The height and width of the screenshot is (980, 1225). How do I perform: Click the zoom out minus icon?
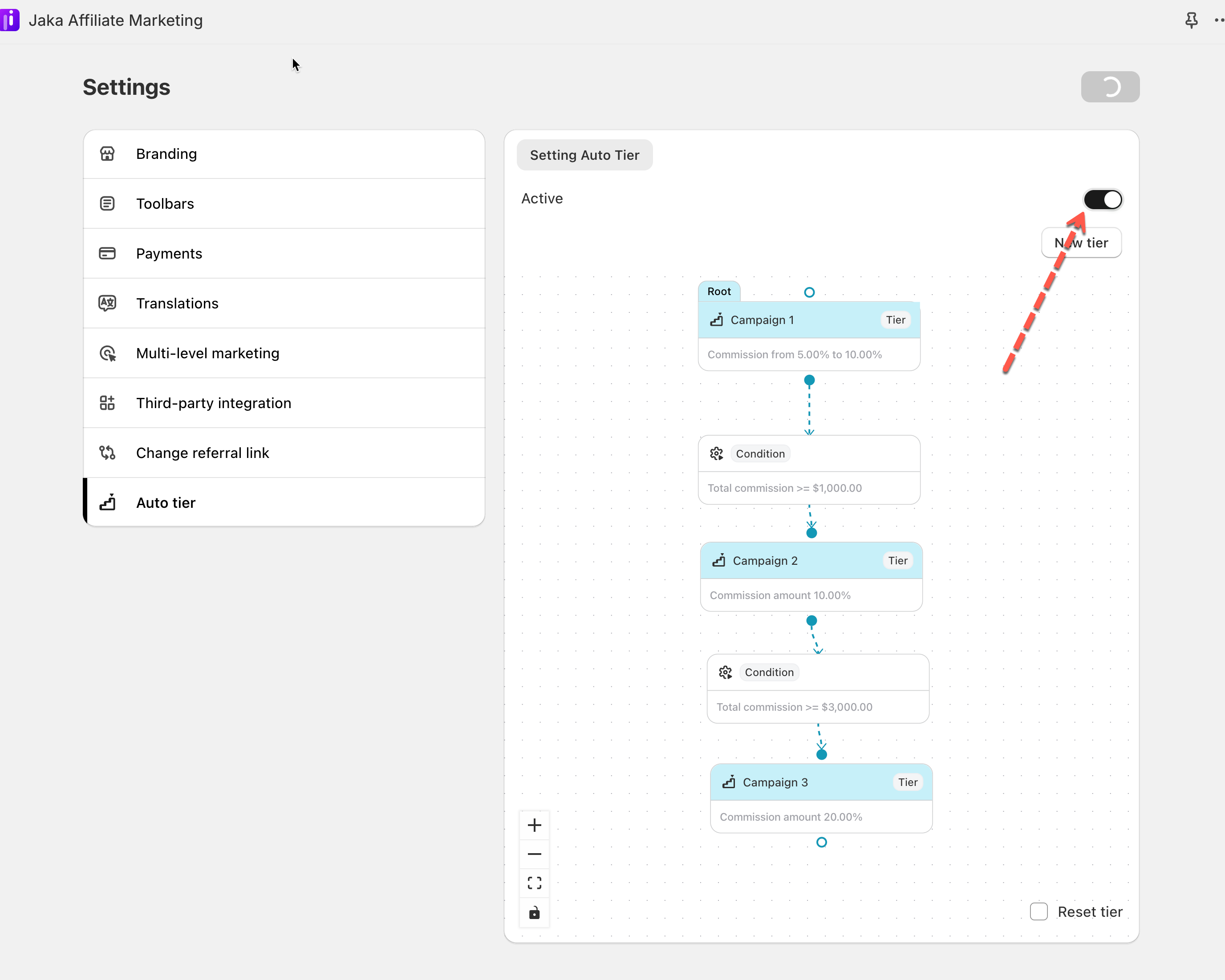click(x=534, y=854)
